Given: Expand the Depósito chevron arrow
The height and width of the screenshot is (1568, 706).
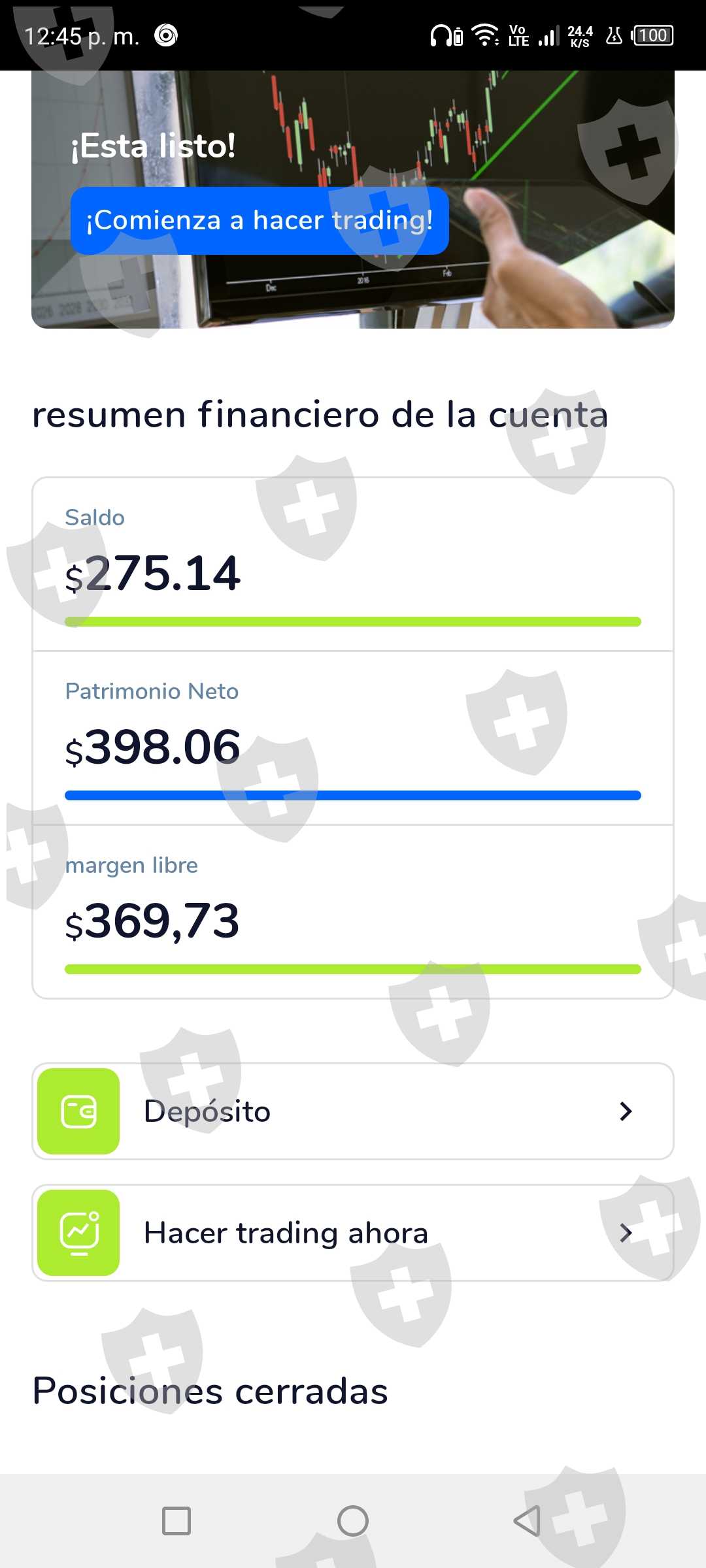Looking at the screenshot, I should point(626,1111).
